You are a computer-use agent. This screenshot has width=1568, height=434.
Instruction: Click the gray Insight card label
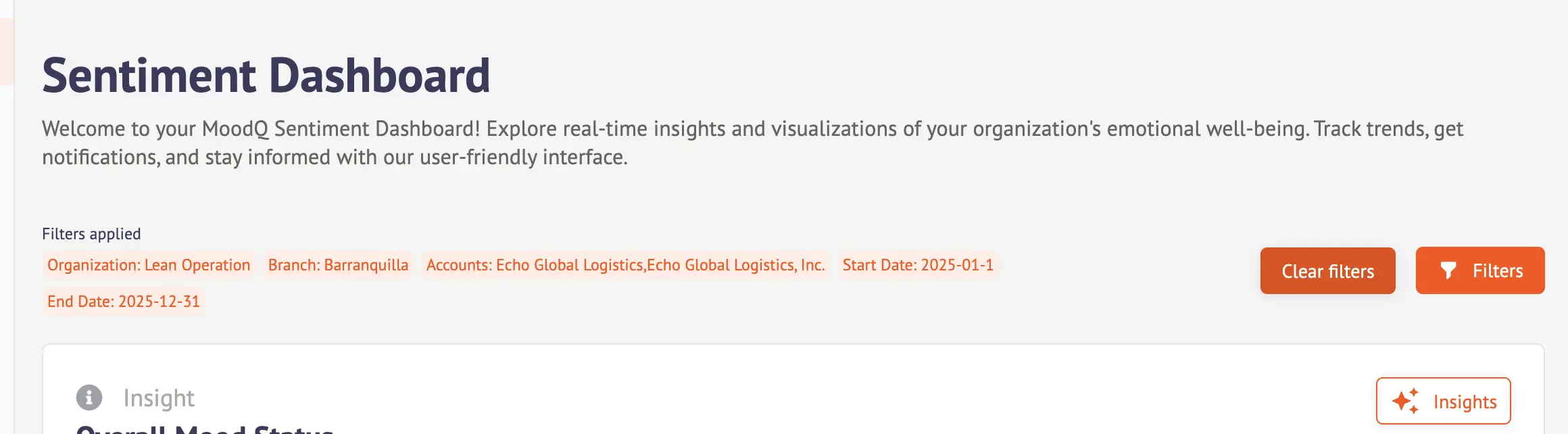[x=159, y=398]
